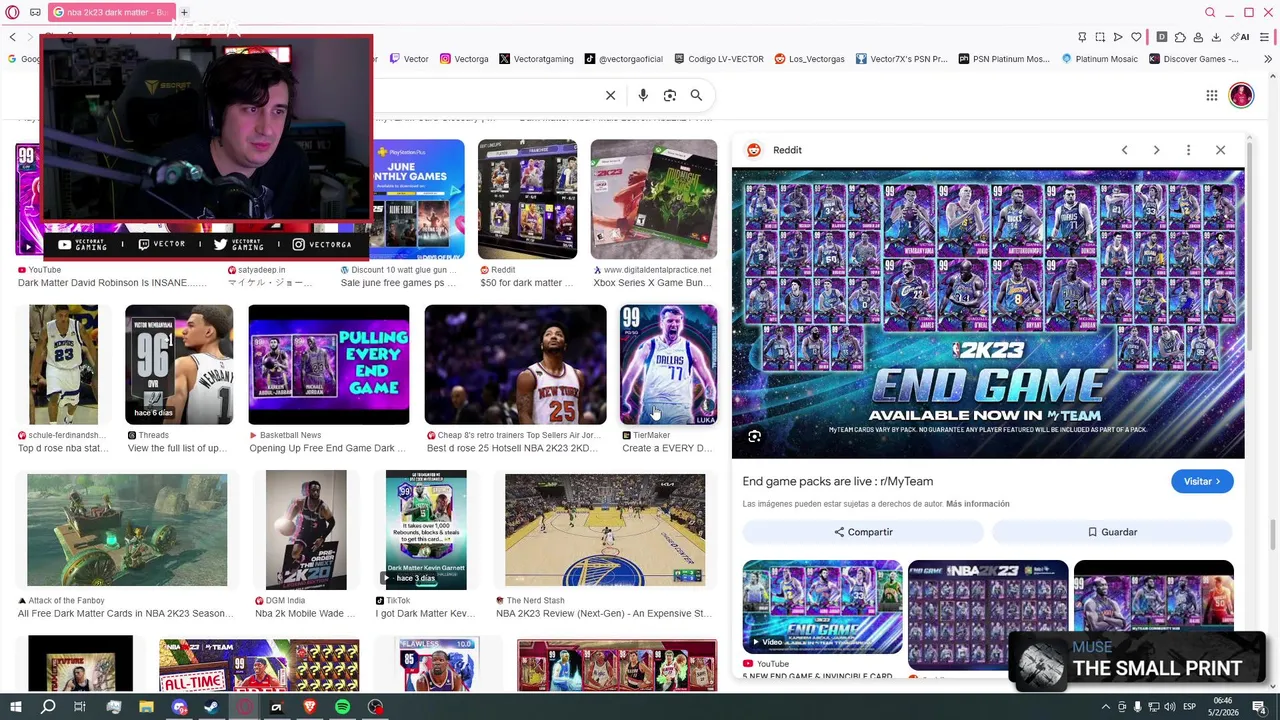Go to next image in Reddit preview panel
Screen dimensions: 1280x720
[x=1156, y=150]
